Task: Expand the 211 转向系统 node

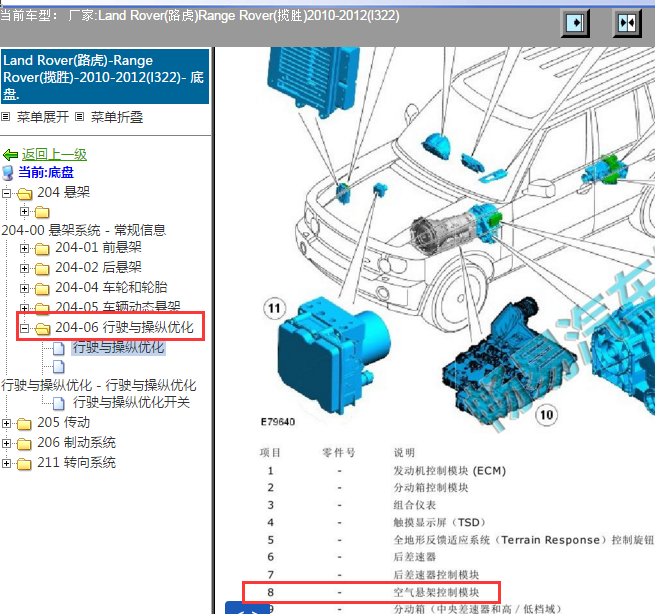Action: click(x=6, y=463)
